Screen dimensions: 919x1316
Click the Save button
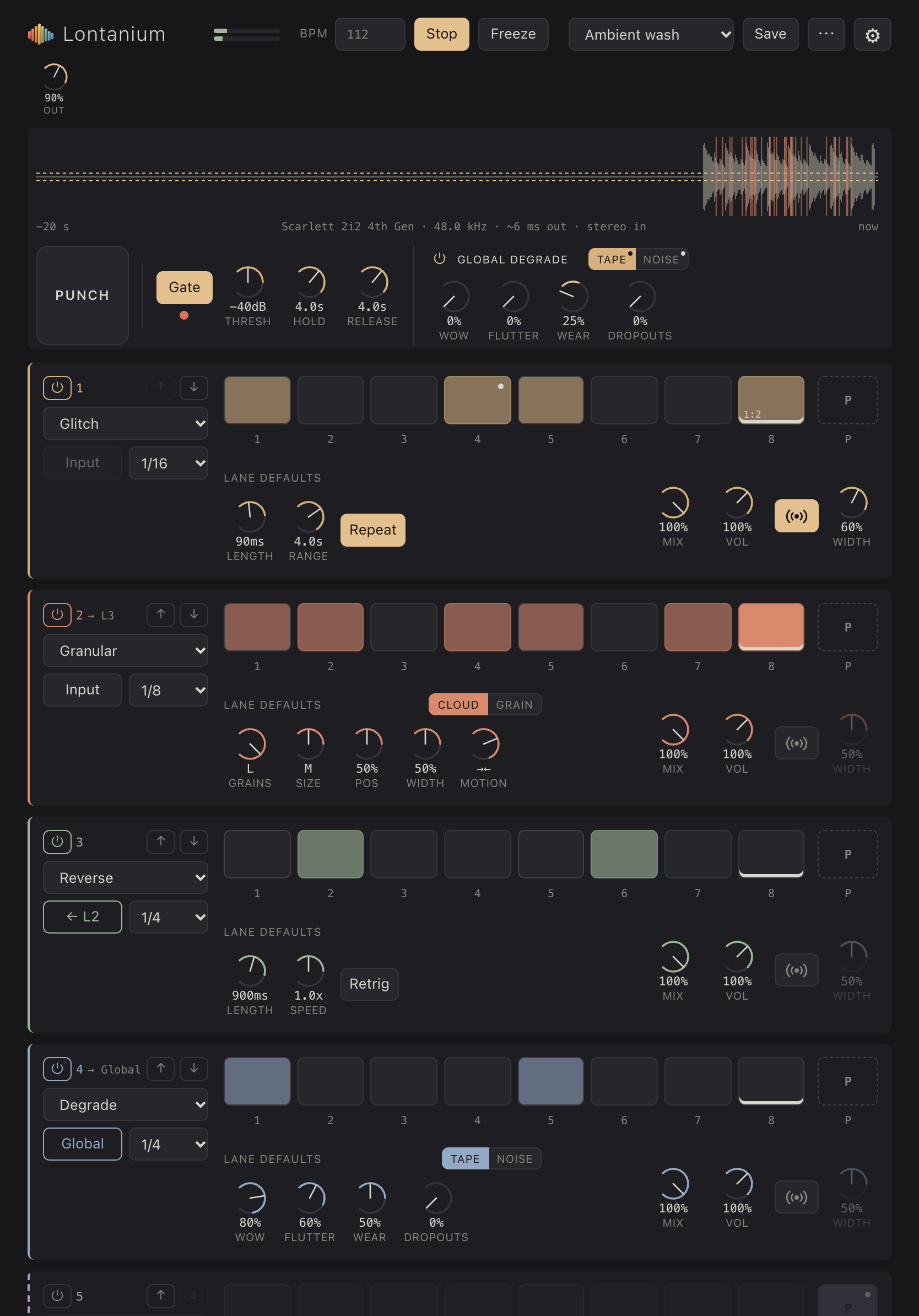(x=770, y=34)
